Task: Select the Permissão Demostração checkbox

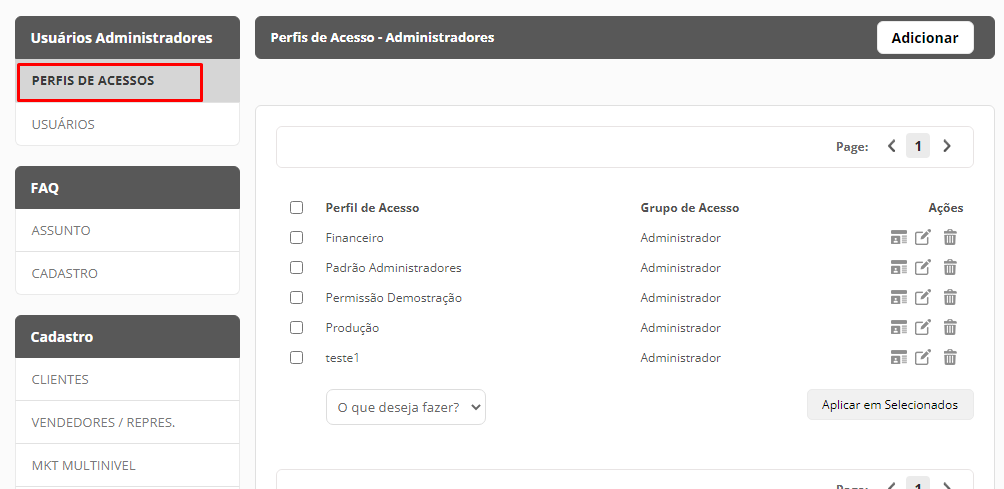Action: pyautogui.click(x=296, y=298)
